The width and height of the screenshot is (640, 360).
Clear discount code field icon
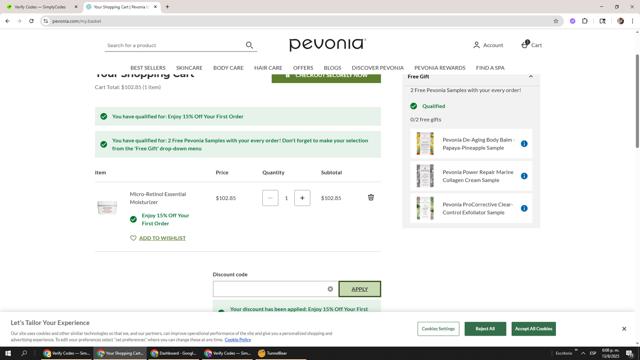[x=330, y=289]
